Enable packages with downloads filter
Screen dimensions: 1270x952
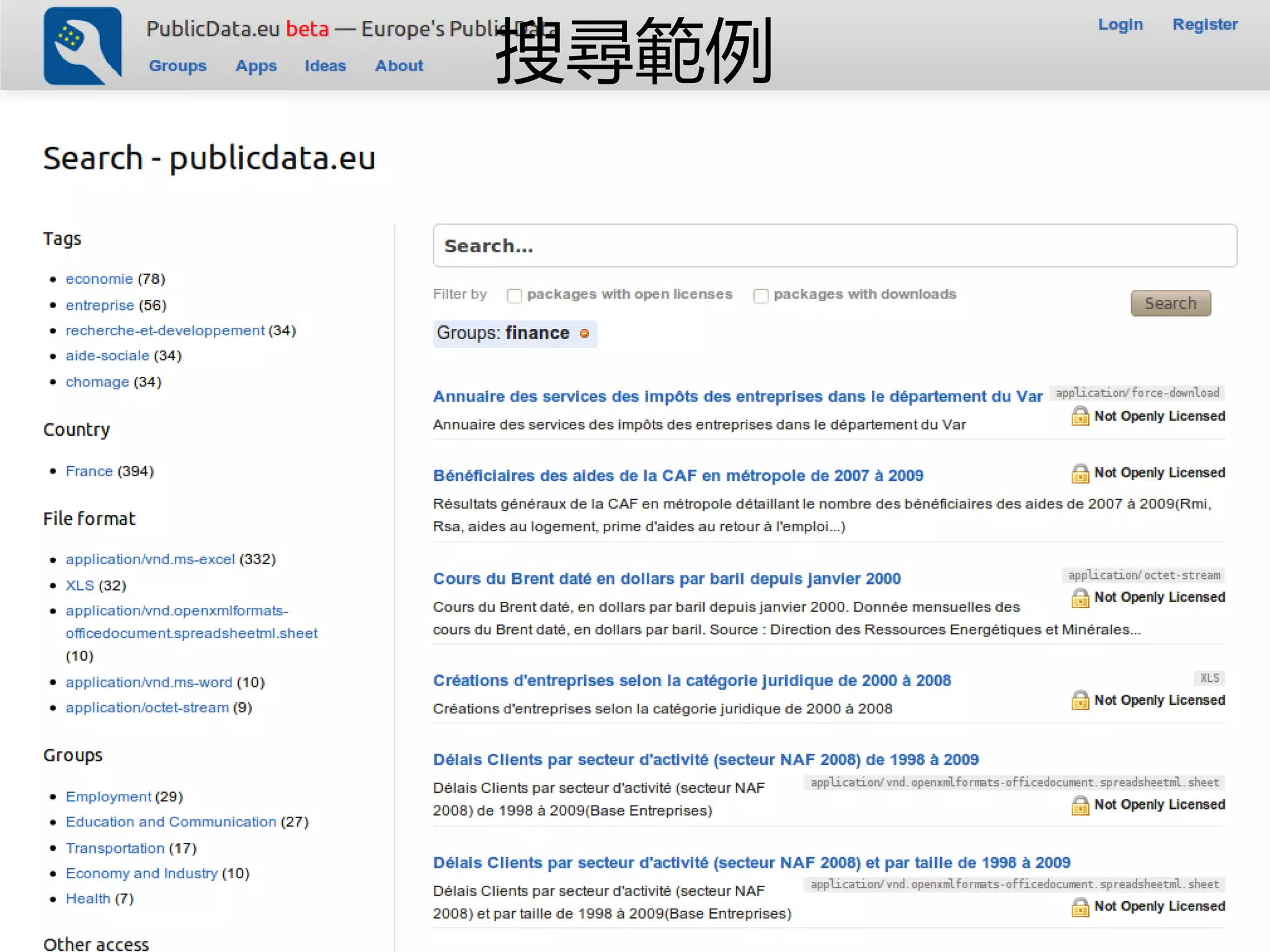[x=761, y=296]
